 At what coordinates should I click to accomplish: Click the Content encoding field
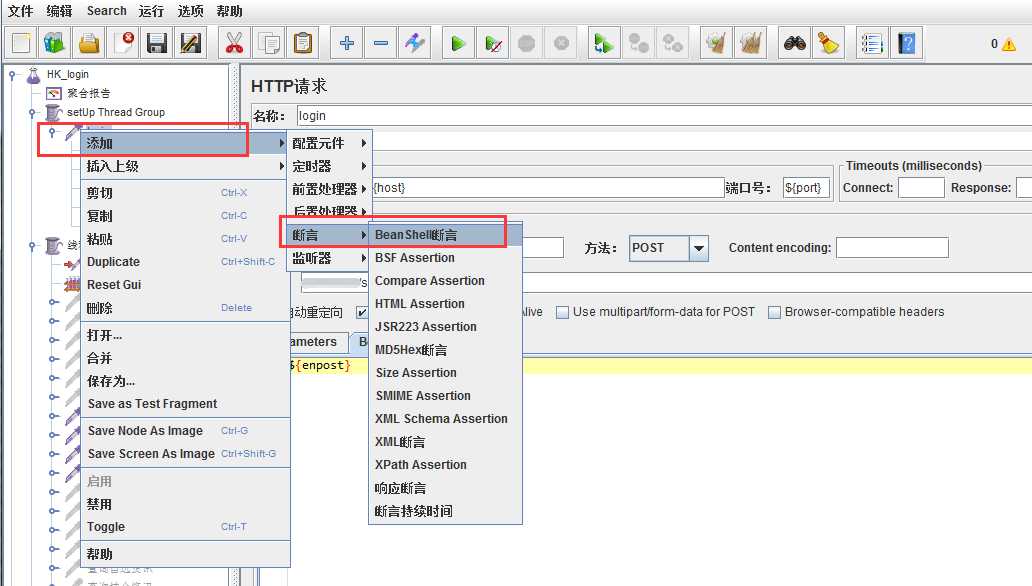pos(892,248)
